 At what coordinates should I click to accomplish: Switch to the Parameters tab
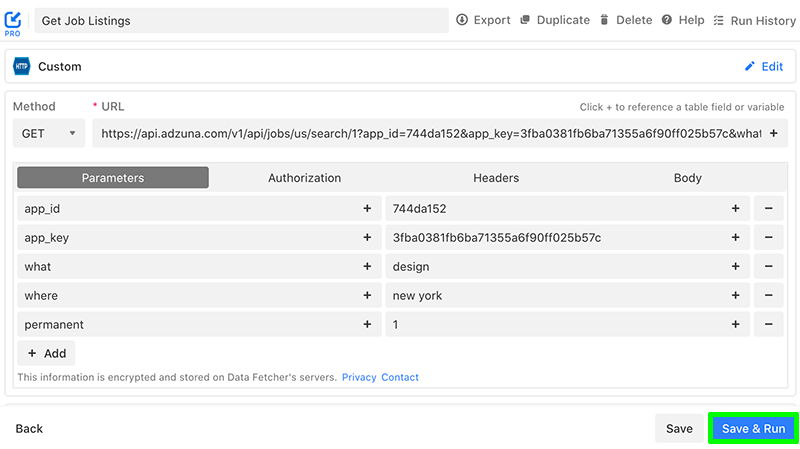pos(113,178)
